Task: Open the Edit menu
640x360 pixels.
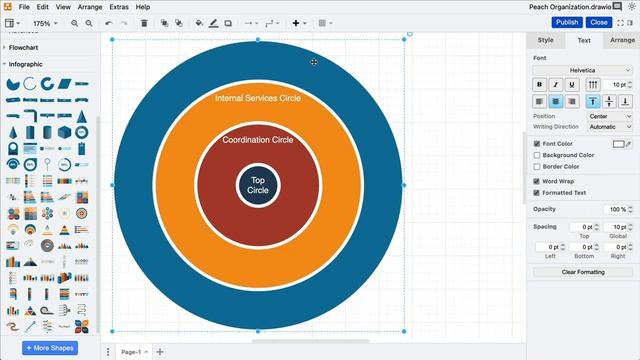Action: point(42,7)
